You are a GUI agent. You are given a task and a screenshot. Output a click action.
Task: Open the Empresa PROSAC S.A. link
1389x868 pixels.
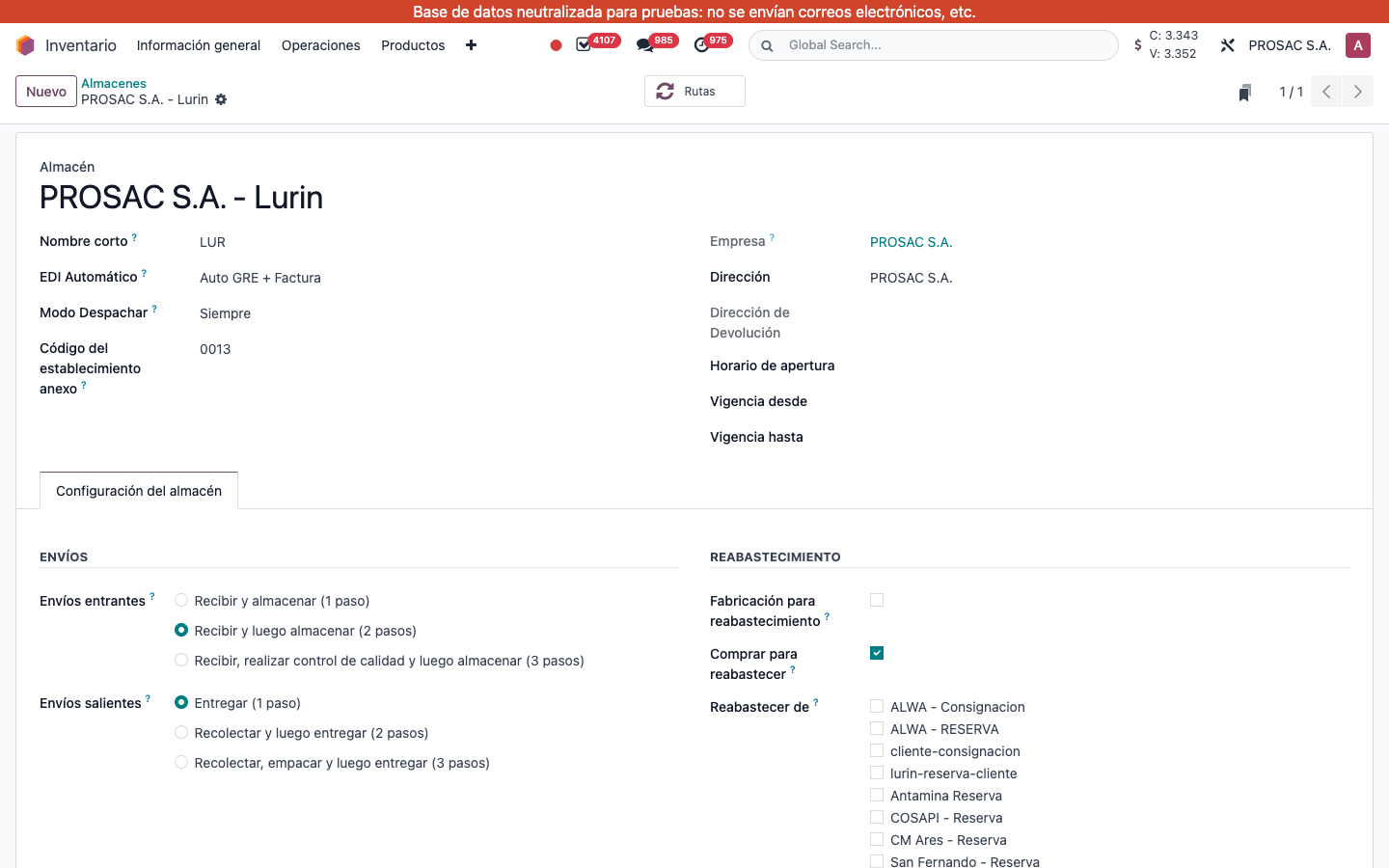[x=912, y=242]
